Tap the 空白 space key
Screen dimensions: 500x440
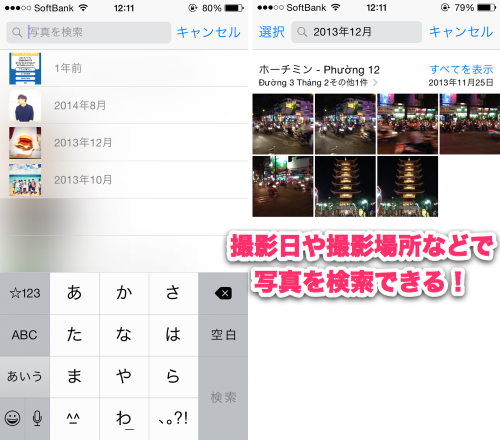pos(223,335)
